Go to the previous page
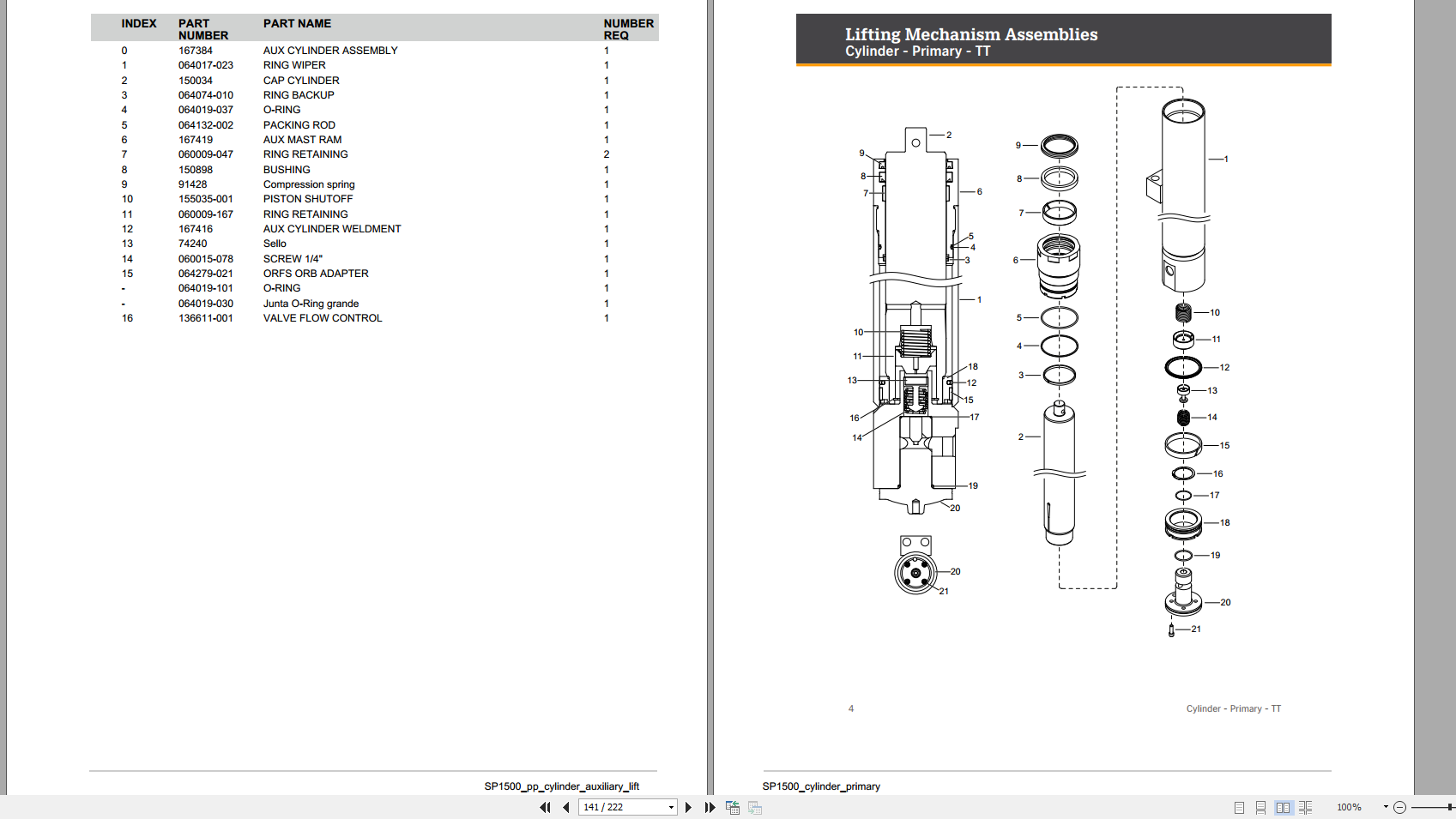1456x819 pixels. (566, 807)
